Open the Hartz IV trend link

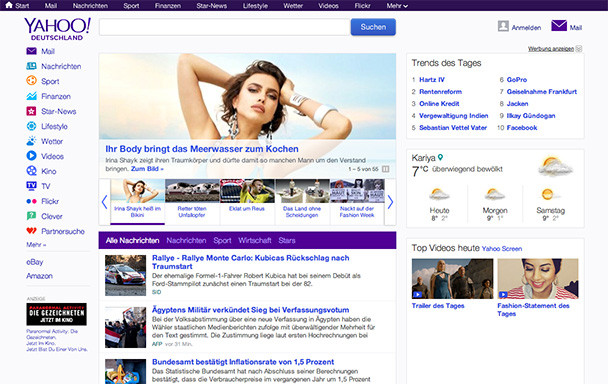(432, 80)
